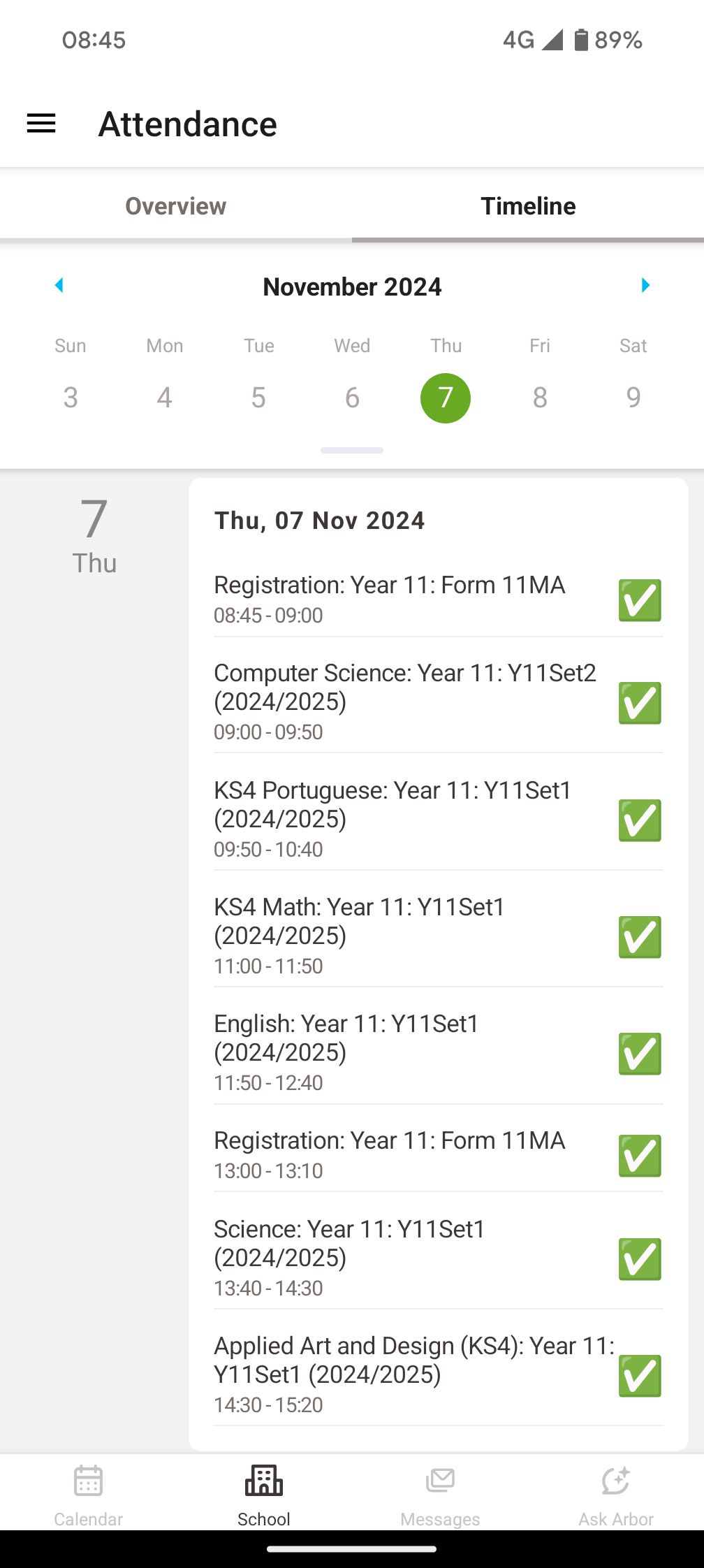Go to previous month arrow

(x=59, y=285)
